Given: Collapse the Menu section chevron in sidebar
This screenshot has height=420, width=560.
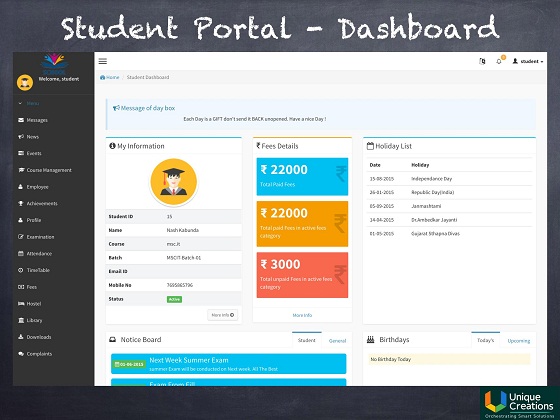Looking at the screenshot, I should click(x=20, y=103).
